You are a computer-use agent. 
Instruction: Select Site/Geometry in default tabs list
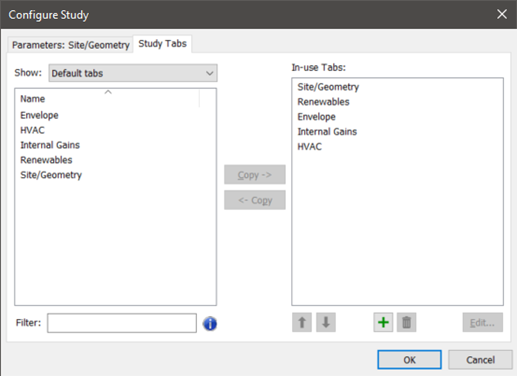[x=51, y=175]
